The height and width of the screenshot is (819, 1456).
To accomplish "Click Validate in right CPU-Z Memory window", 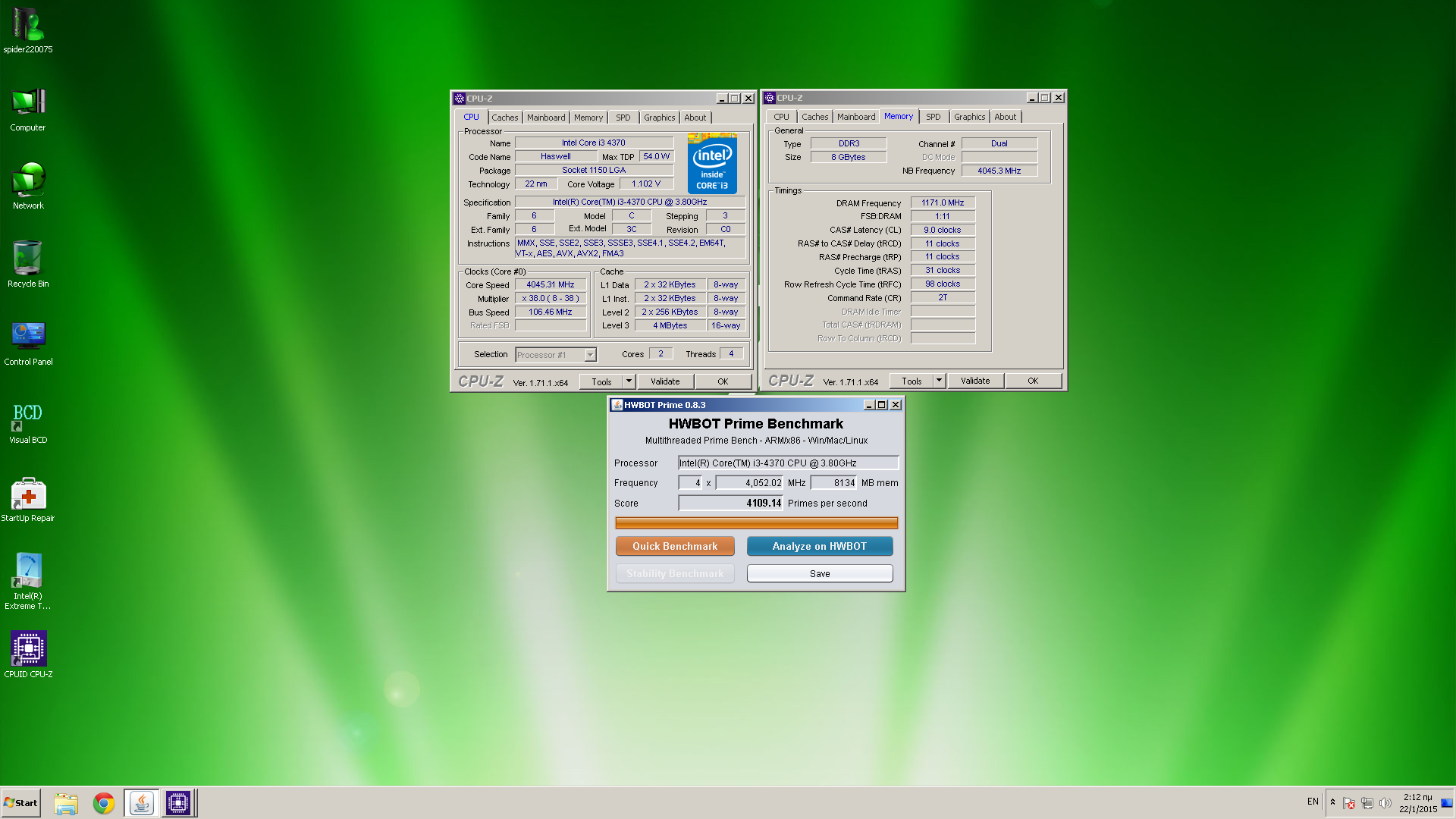I will click(975, 381).
